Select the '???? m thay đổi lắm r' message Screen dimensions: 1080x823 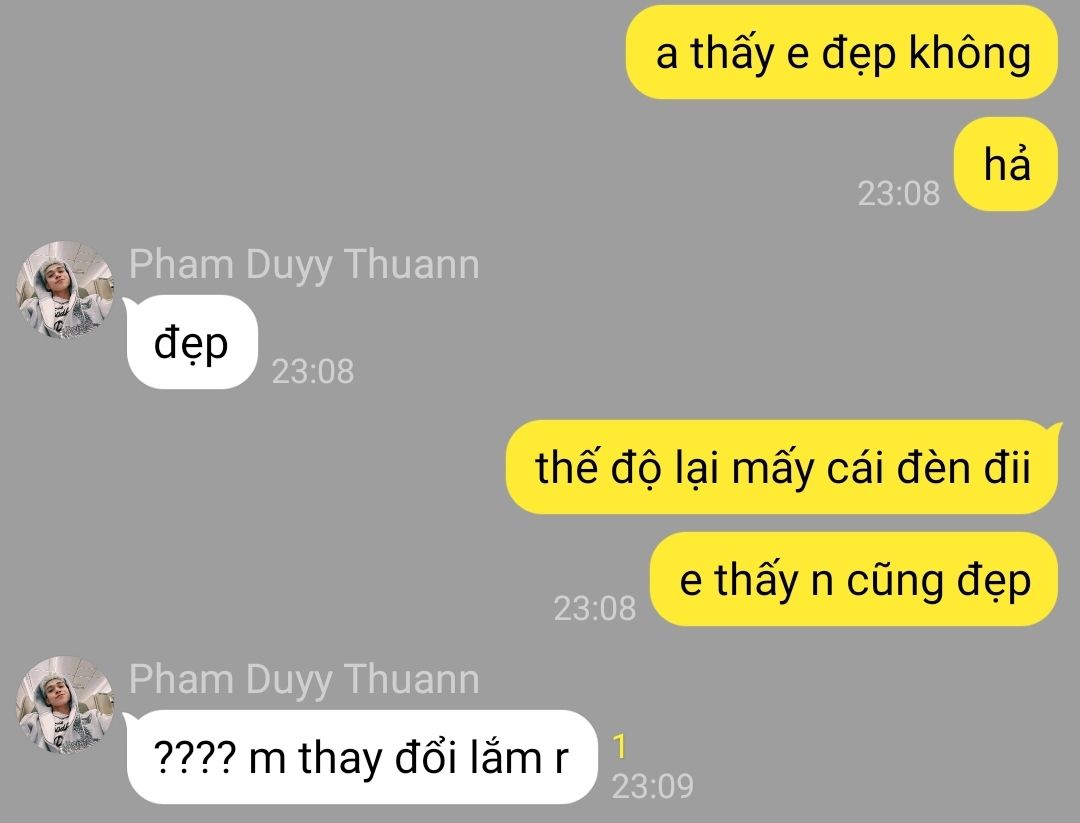[360, 756]
